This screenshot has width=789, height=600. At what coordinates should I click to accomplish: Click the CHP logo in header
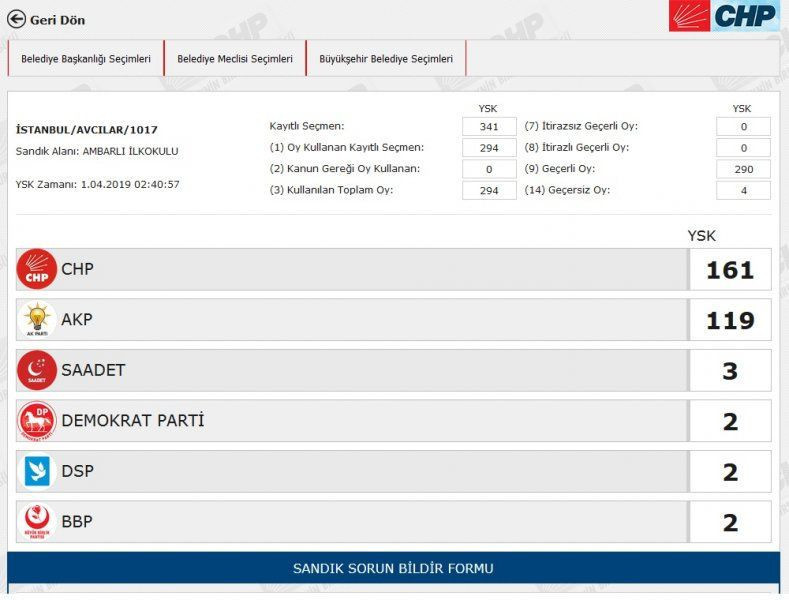point(723,16)
